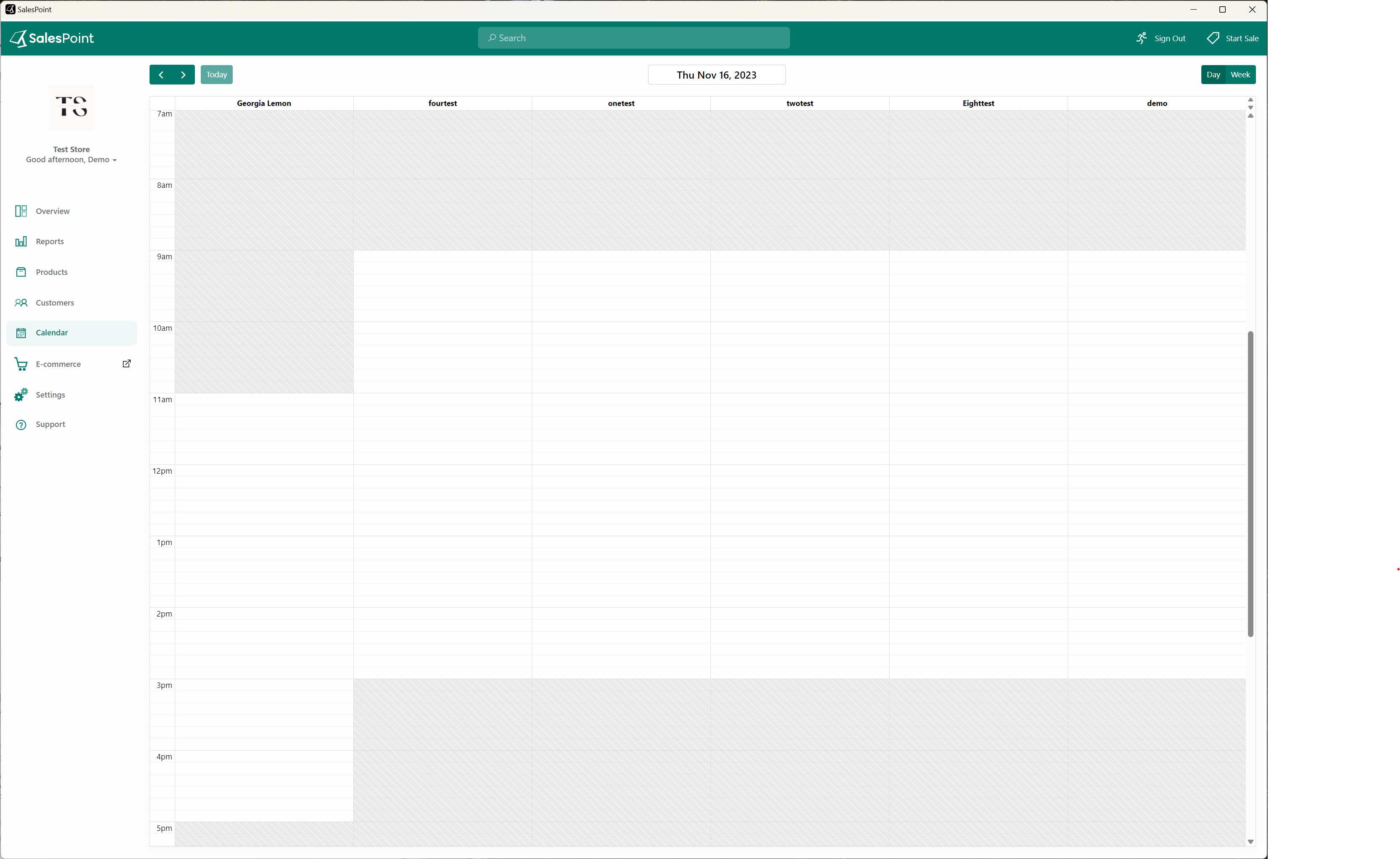
Task: Click the Settings gears icon
Action: point(21,395)
